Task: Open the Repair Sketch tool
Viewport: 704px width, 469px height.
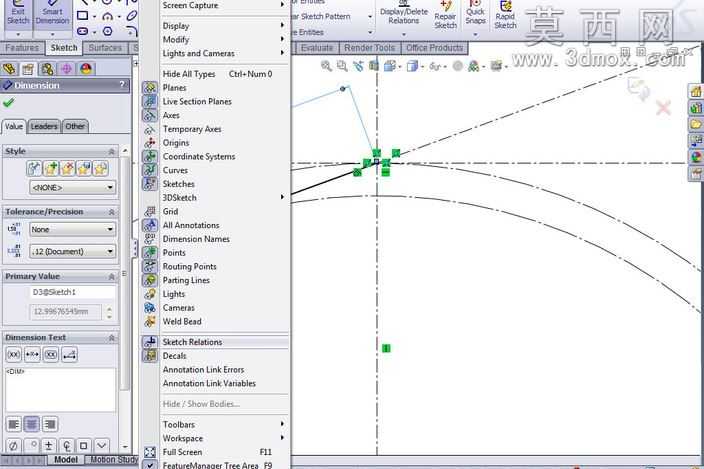Action: tap(445, 16)
